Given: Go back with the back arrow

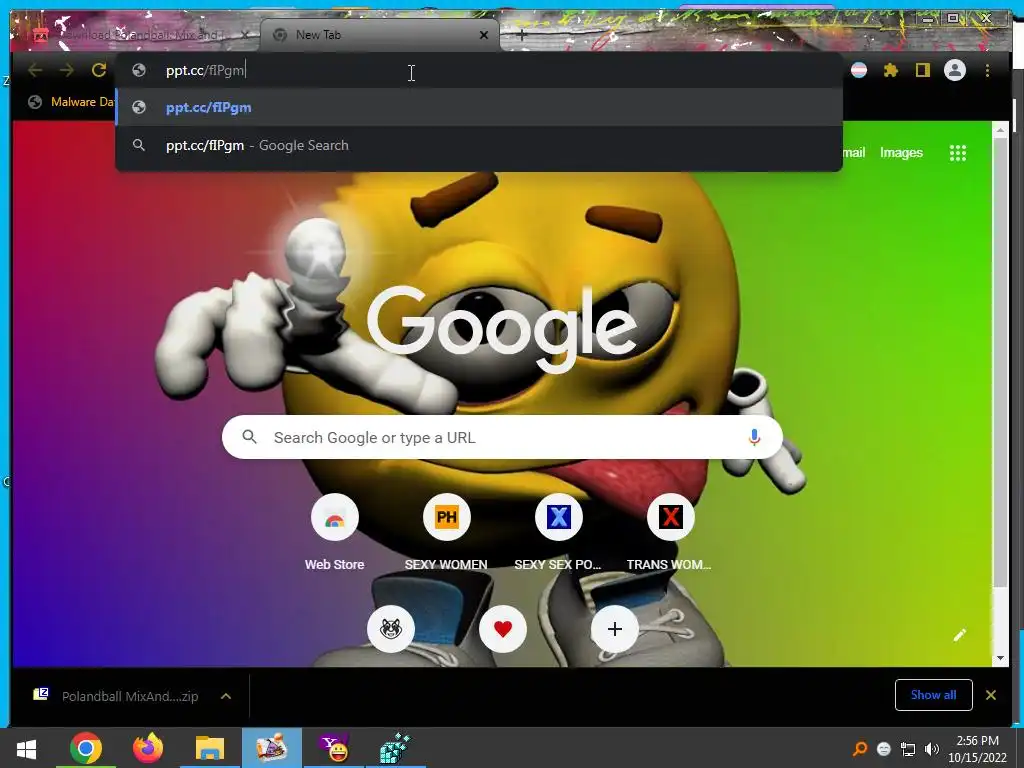Looking at the screenshot, I should (35, 70).
